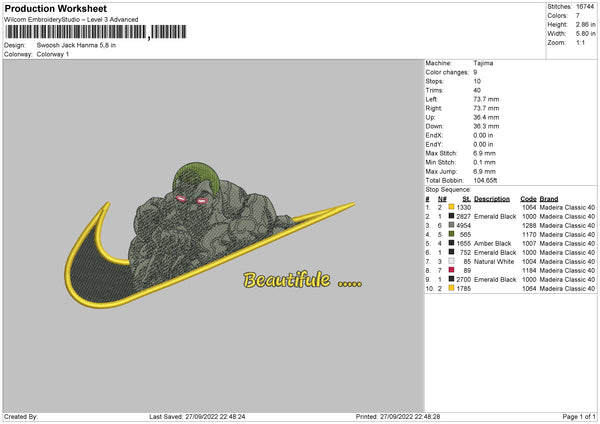Image resolution: width=600 pixels, height=424 pixels.
Task: Click 'Emerald Black' in the 2827 row
Action: [x=495, y=217]
